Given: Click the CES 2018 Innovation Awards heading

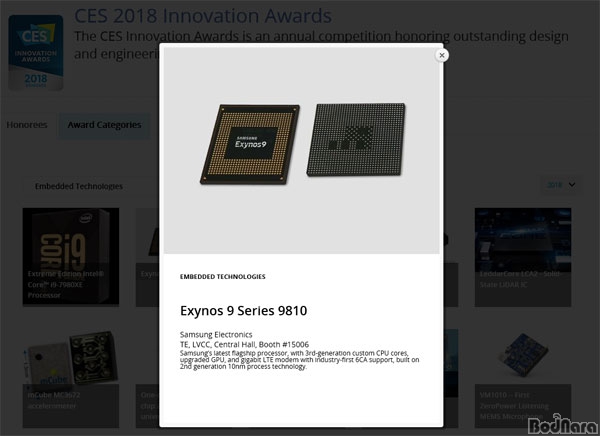Looking at the screenshot, I should 203,16.
